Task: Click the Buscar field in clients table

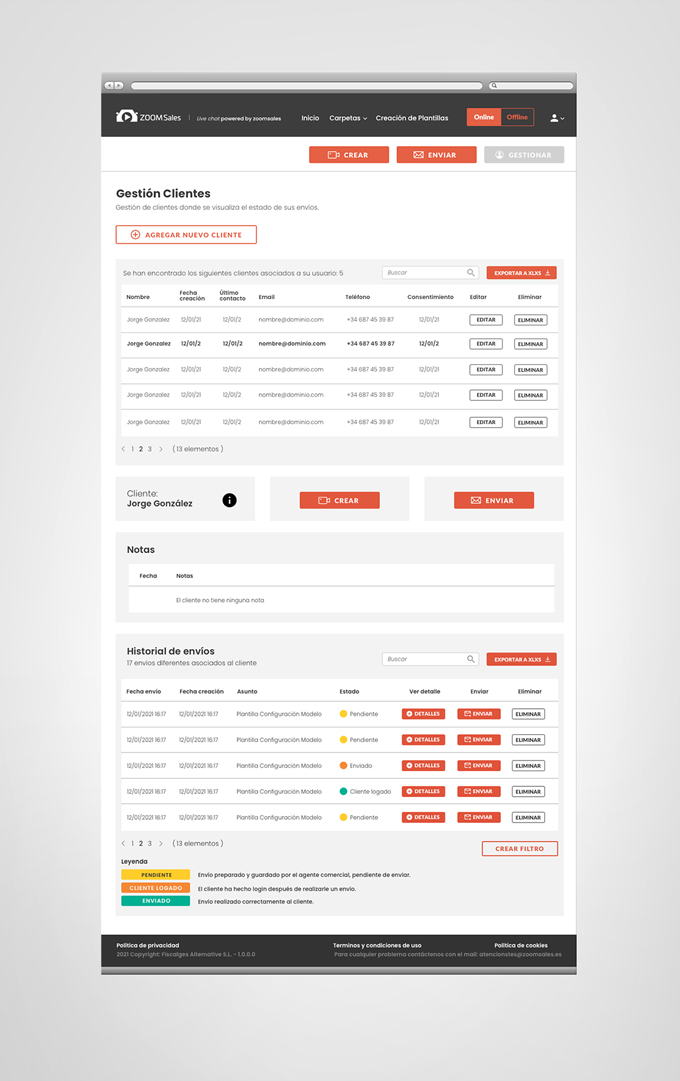Action: point(423,272)
